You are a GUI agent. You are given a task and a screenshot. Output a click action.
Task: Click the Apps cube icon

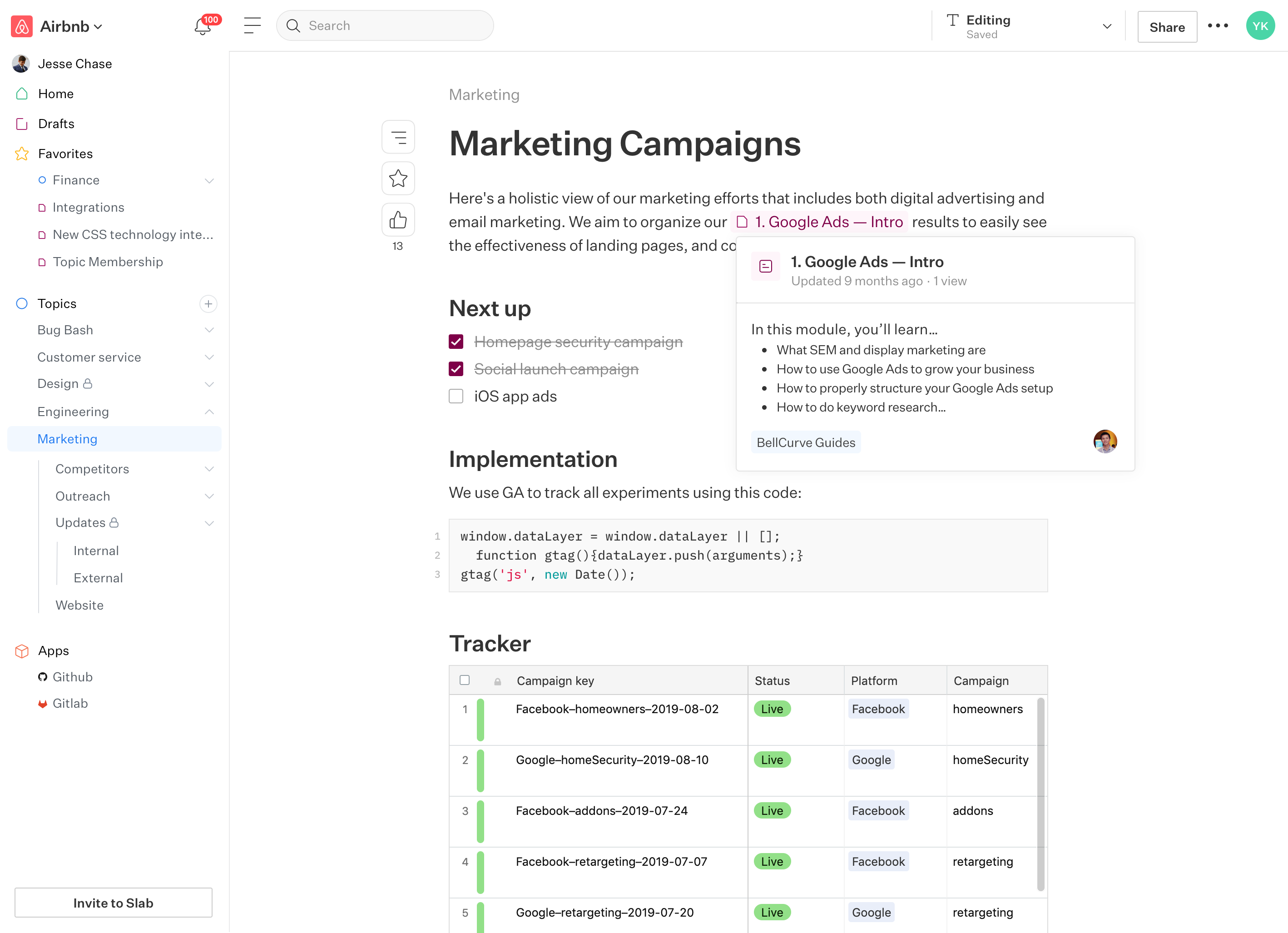(x=22, y=651)
